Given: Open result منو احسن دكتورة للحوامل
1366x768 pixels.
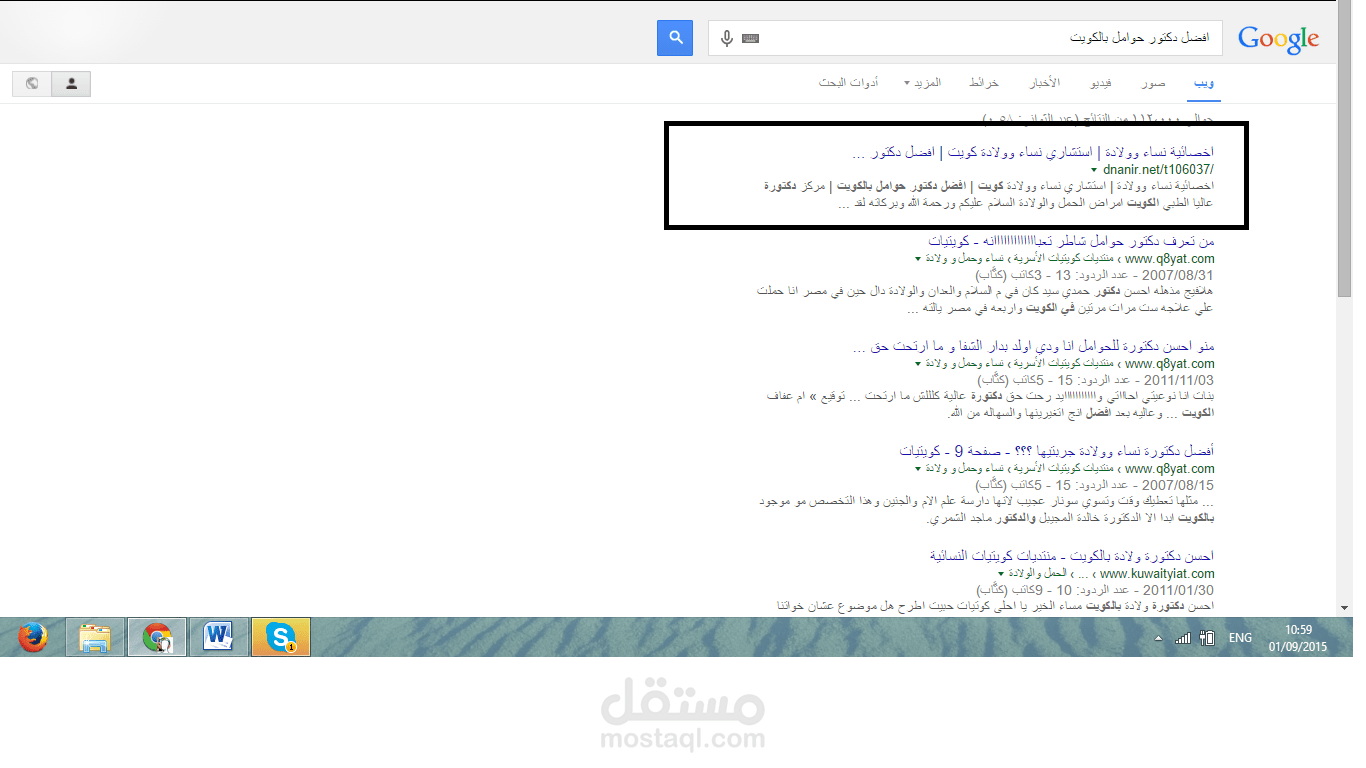Looking at the screenshot, I should (1034, 347).
